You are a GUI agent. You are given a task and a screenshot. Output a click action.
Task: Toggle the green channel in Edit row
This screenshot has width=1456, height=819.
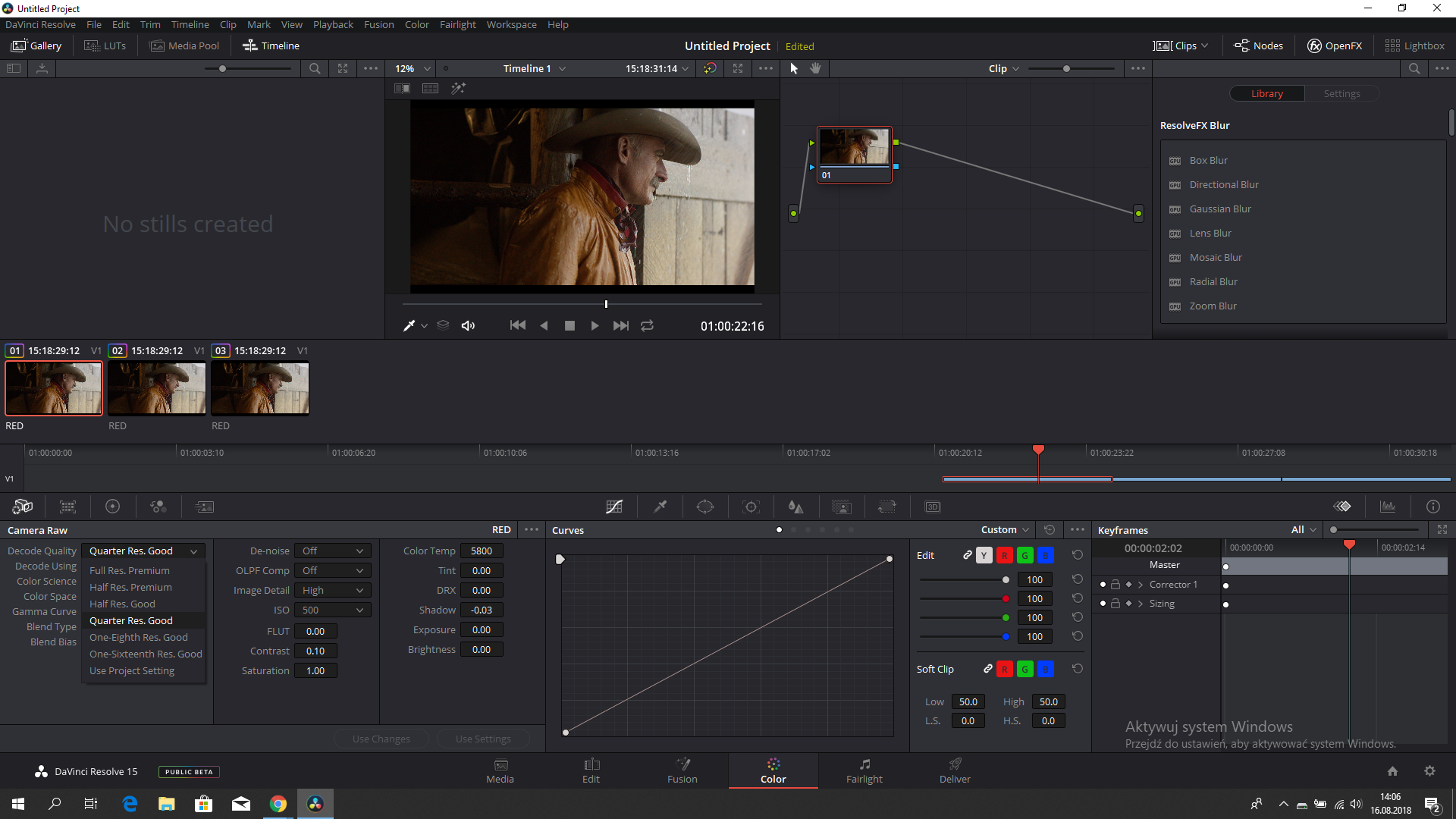(x=1025, y=556)
